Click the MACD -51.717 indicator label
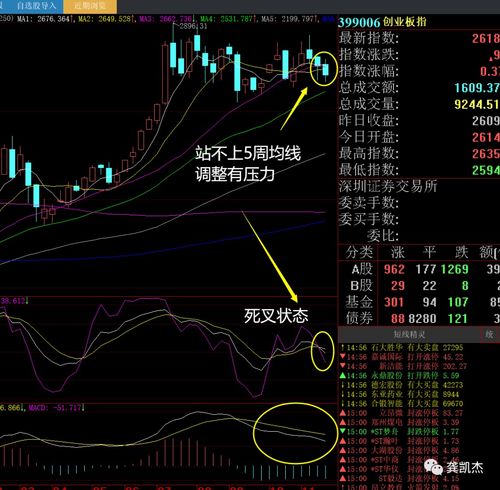Image resolution: width=500 pixels, height=490 pixels. click(55, 408)
